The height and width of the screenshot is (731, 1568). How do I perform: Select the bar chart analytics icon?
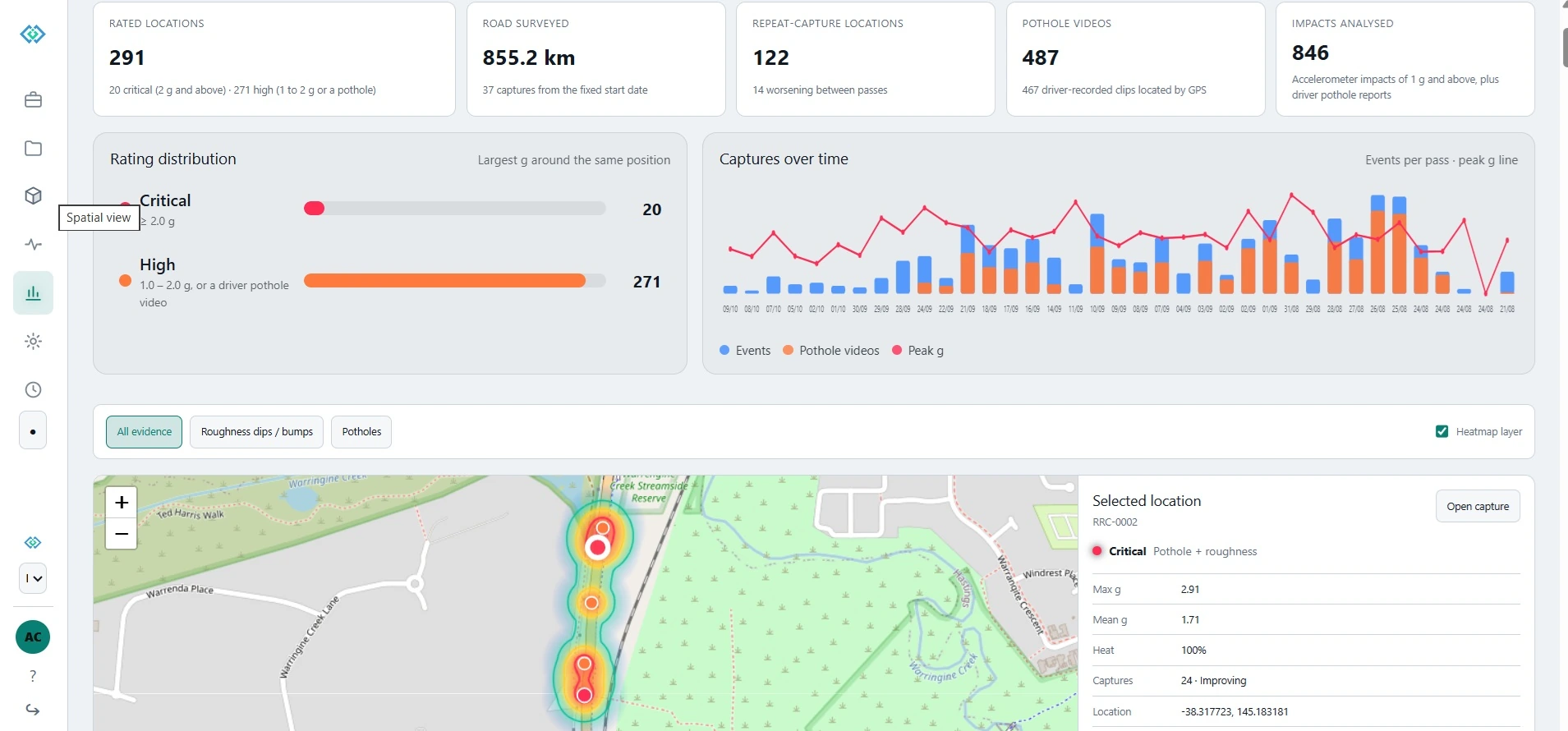(x=33, y=293)
